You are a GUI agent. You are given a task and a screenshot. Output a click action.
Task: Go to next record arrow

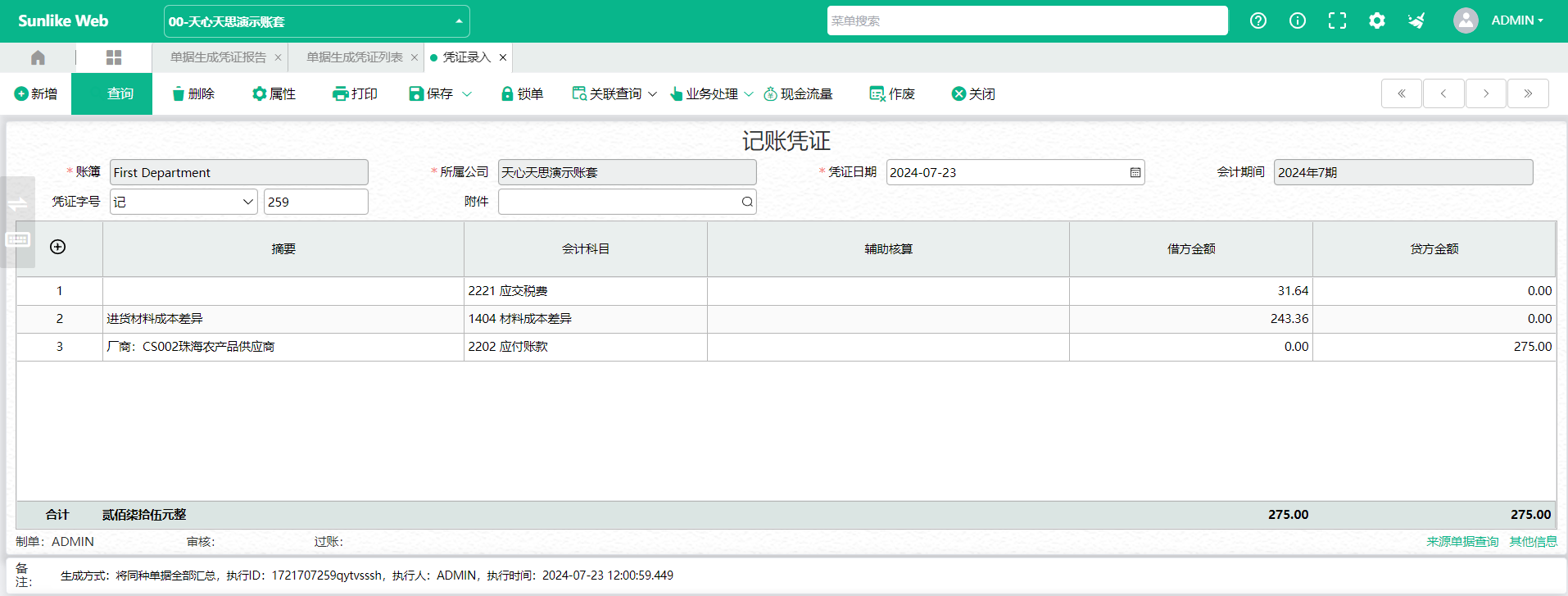tap(1486, 93)
